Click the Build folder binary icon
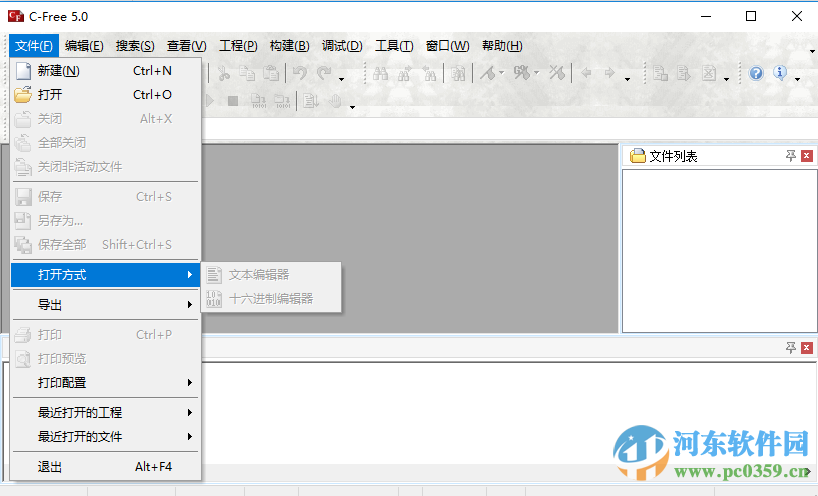 click(282, 101)
